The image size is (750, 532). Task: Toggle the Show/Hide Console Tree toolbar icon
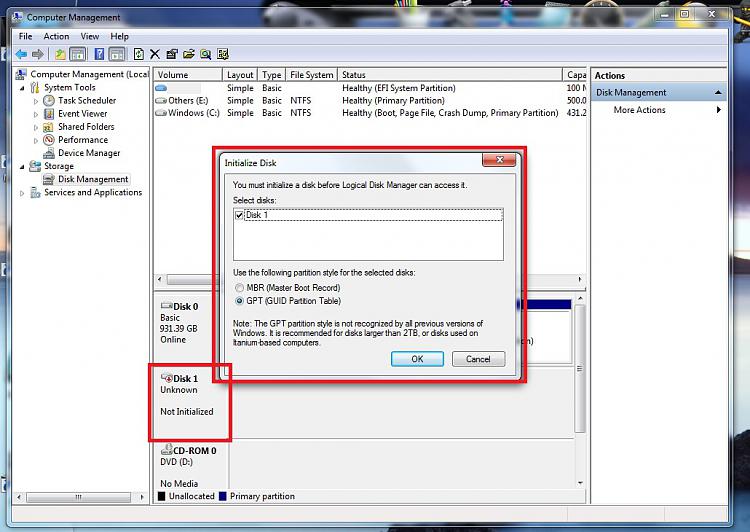(x=77, y=54)
